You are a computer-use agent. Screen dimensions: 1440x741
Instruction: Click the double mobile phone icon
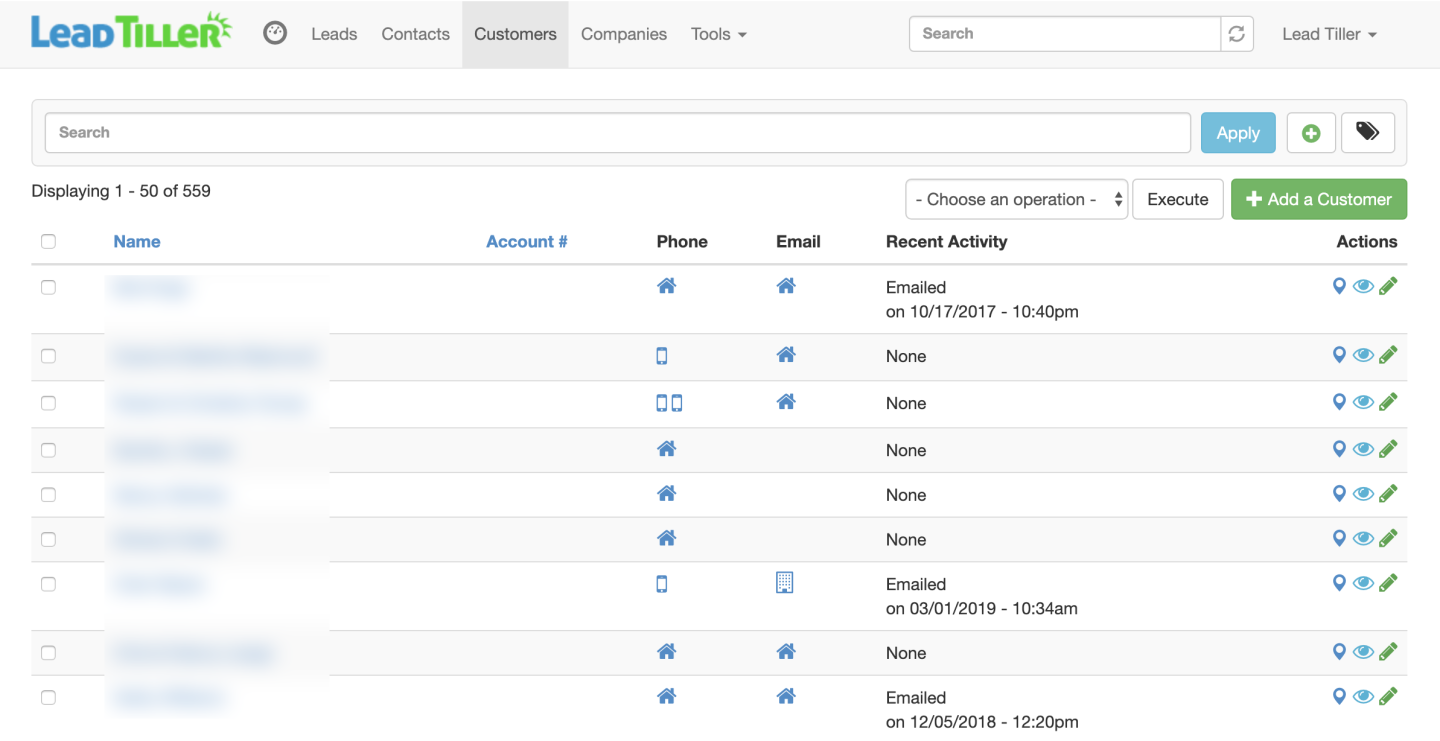(669, 403)
